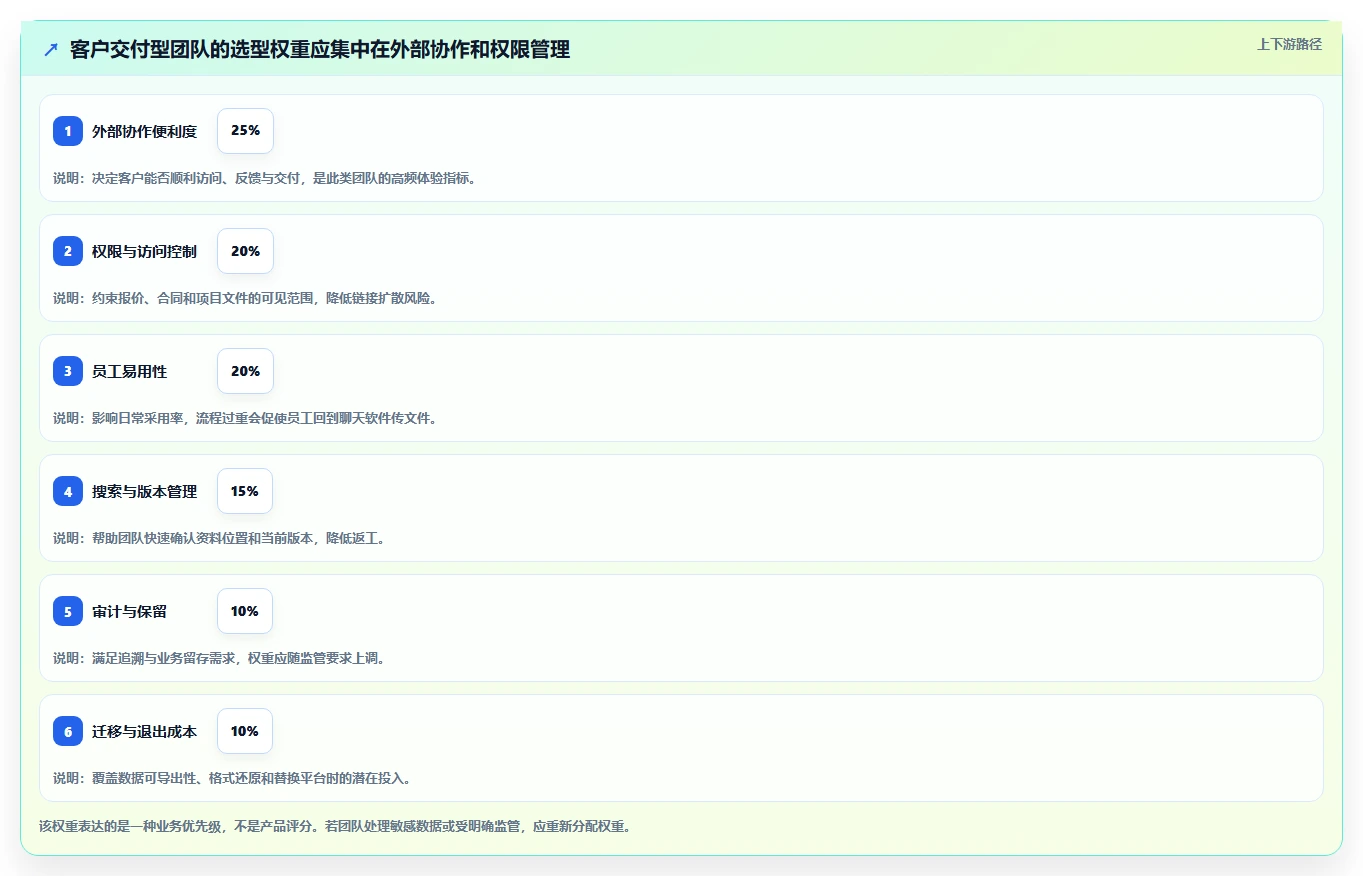Click the number 3 badge for 员工易用性
Screen dimensions: 1363x876
click(68, 371)
